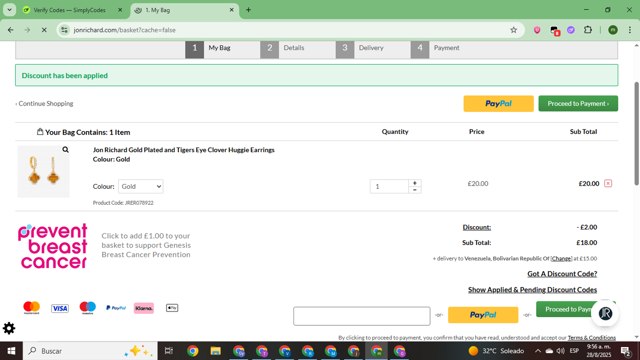Open File Explorer from the taskbar
This screenshot has height=360, width=640.
(x=216, y=351)
